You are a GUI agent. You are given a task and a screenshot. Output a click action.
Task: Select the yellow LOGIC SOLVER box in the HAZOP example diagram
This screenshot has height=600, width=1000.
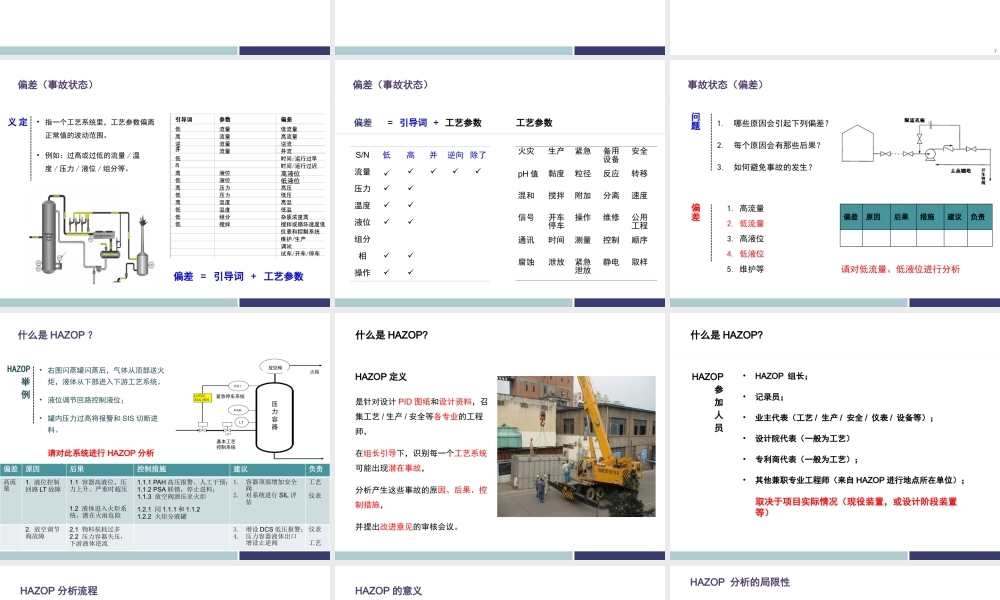202,397
